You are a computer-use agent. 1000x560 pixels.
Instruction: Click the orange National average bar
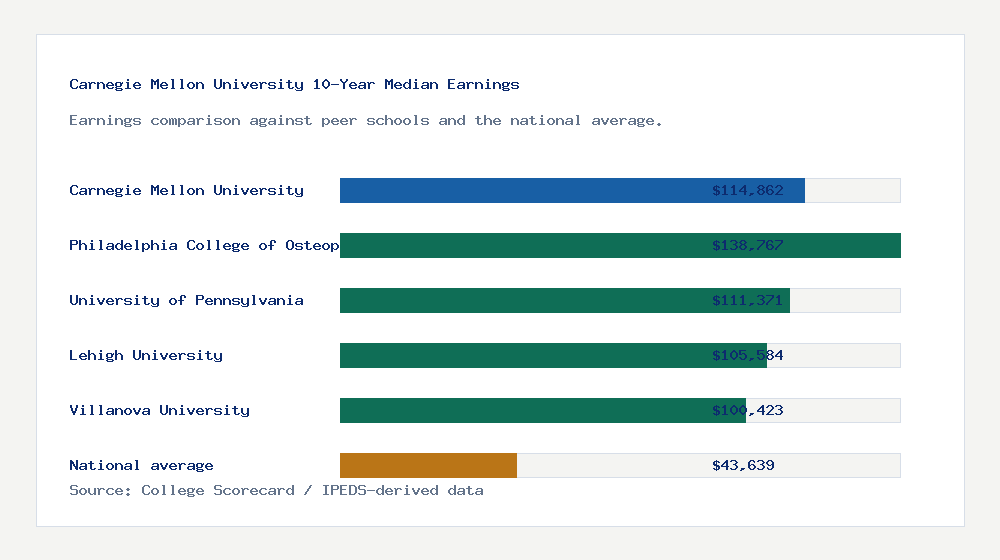428,466
